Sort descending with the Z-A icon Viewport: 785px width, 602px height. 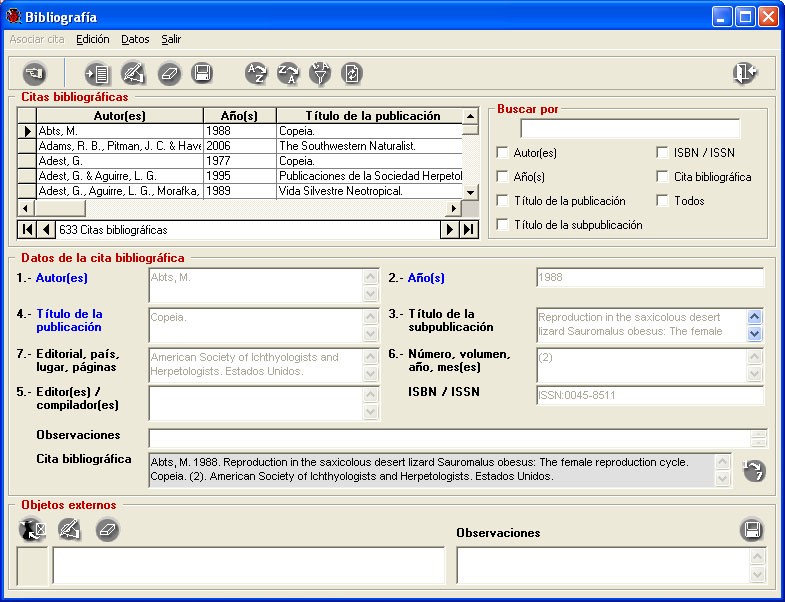[x=288, y=74]
